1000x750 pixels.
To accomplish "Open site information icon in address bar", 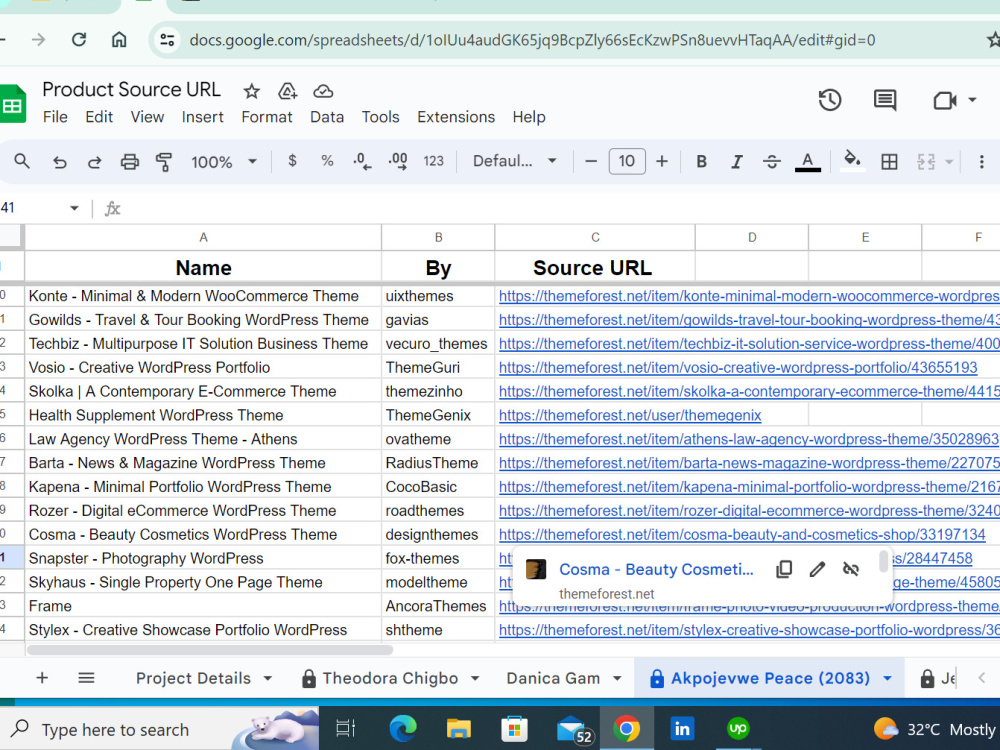I will pyautogui.click(x=167, y=40).
